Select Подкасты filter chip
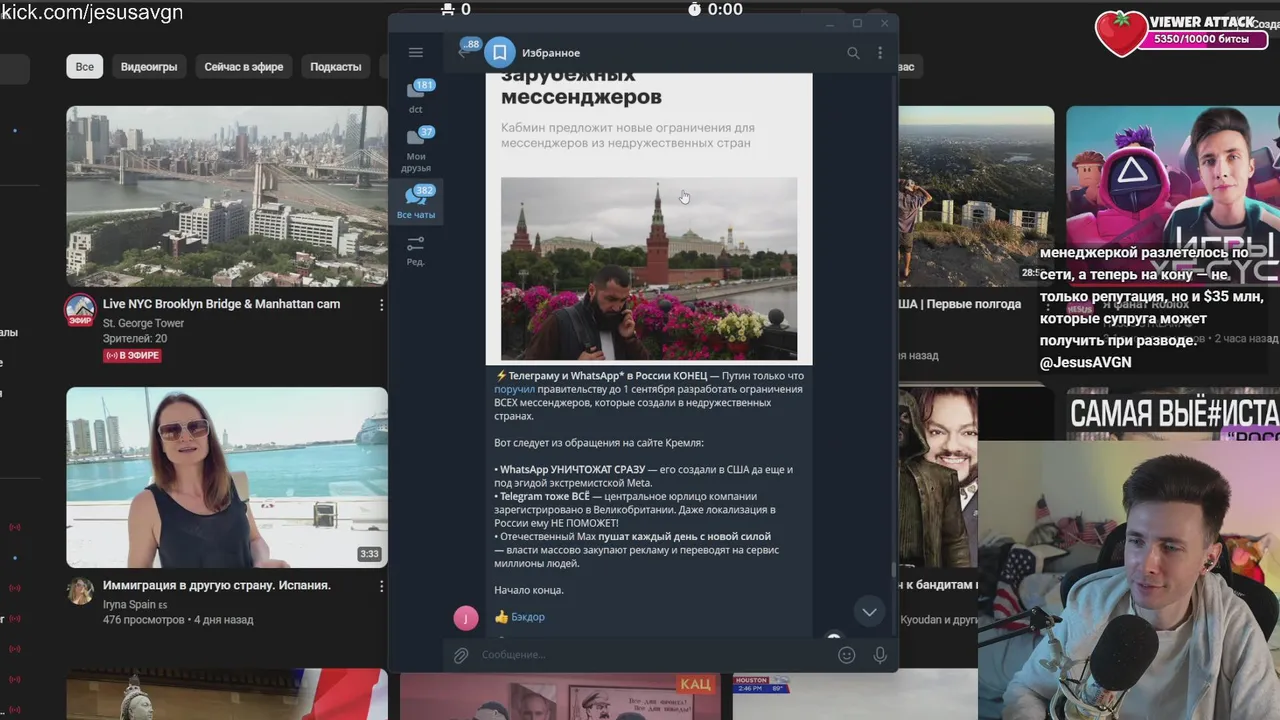Viewport: 1280px width, 720px height. 336,67
